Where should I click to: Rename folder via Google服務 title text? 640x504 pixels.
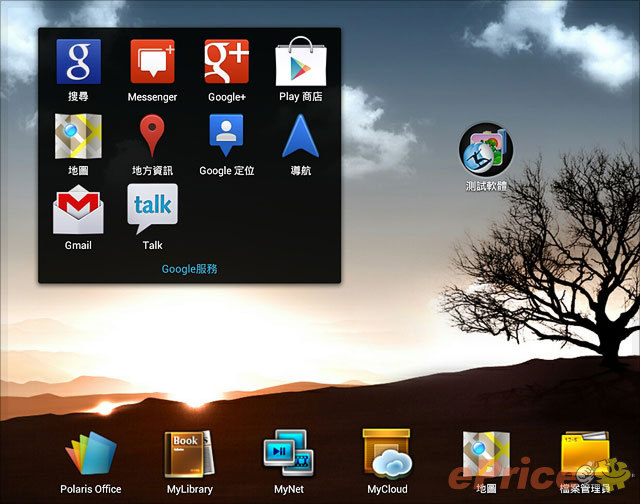(x=189, y=269)
